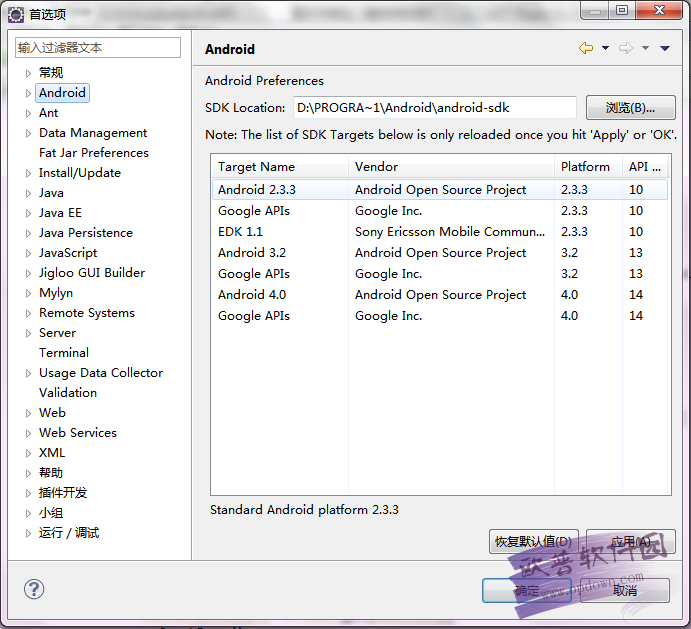The width and height of the screenshot is (691, 629).
Task: Expand the Ant tree node
Action: pos(28,113)
